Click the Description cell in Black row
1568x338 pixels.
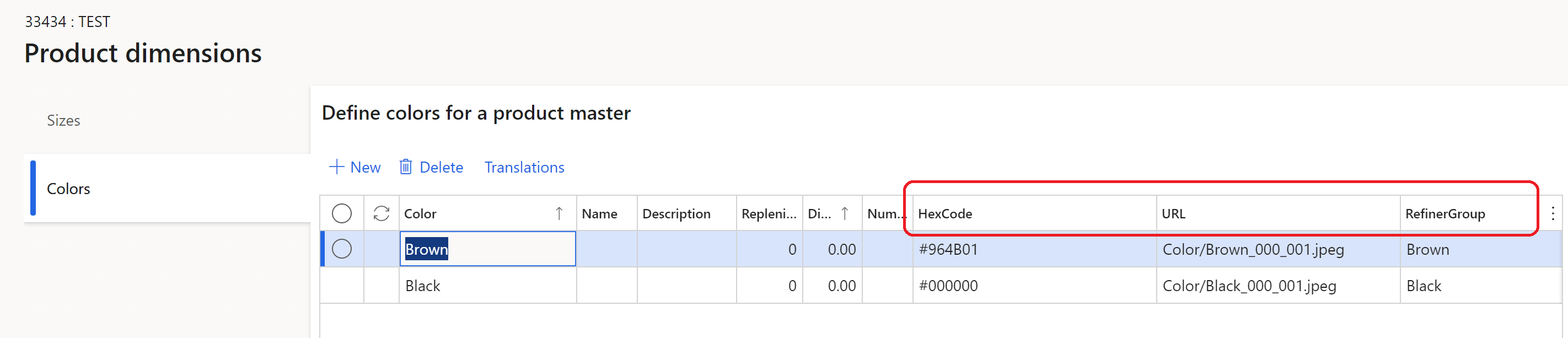pos(686,285)
